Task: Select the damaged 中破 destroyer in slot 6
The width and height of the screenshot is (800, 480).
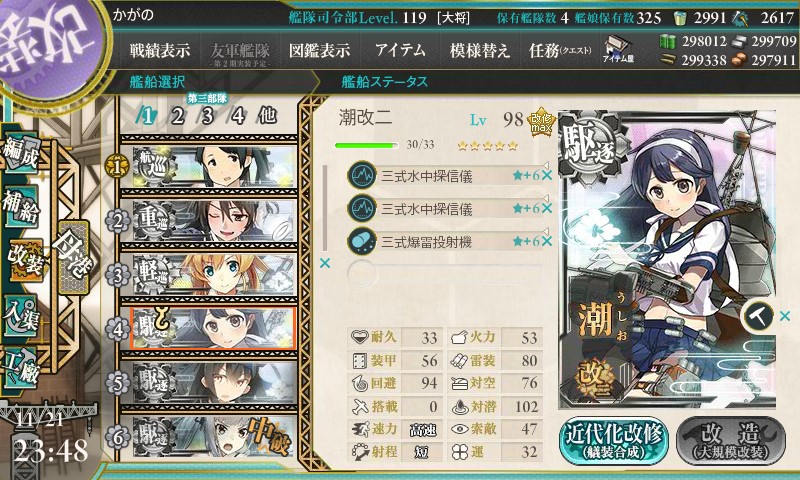Action: pos(214,437)
